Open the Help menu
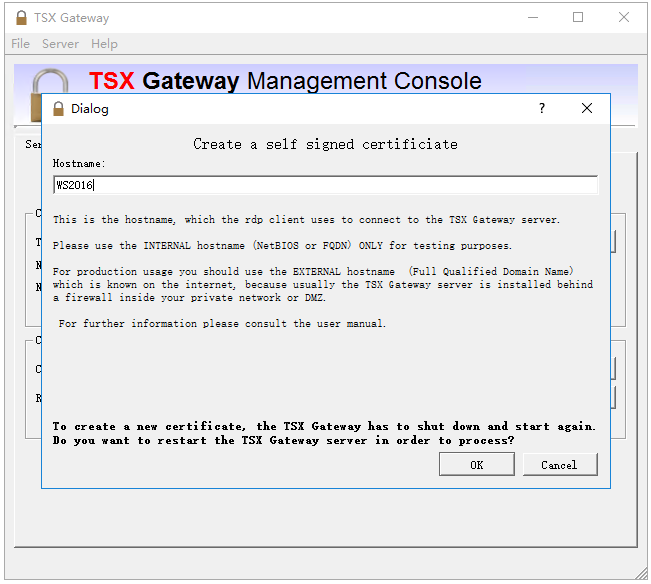The width and height of the screenshot is (651, 584). (104, 44)
